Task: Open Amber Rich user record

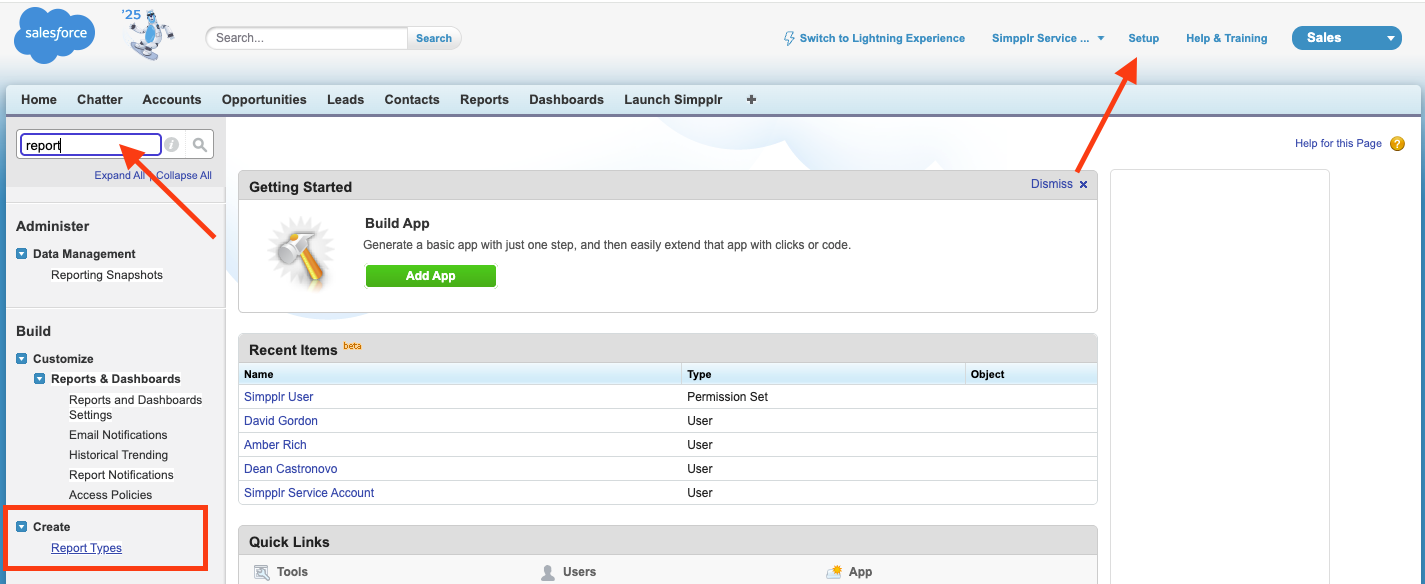Action: click(x=275, y=445)
